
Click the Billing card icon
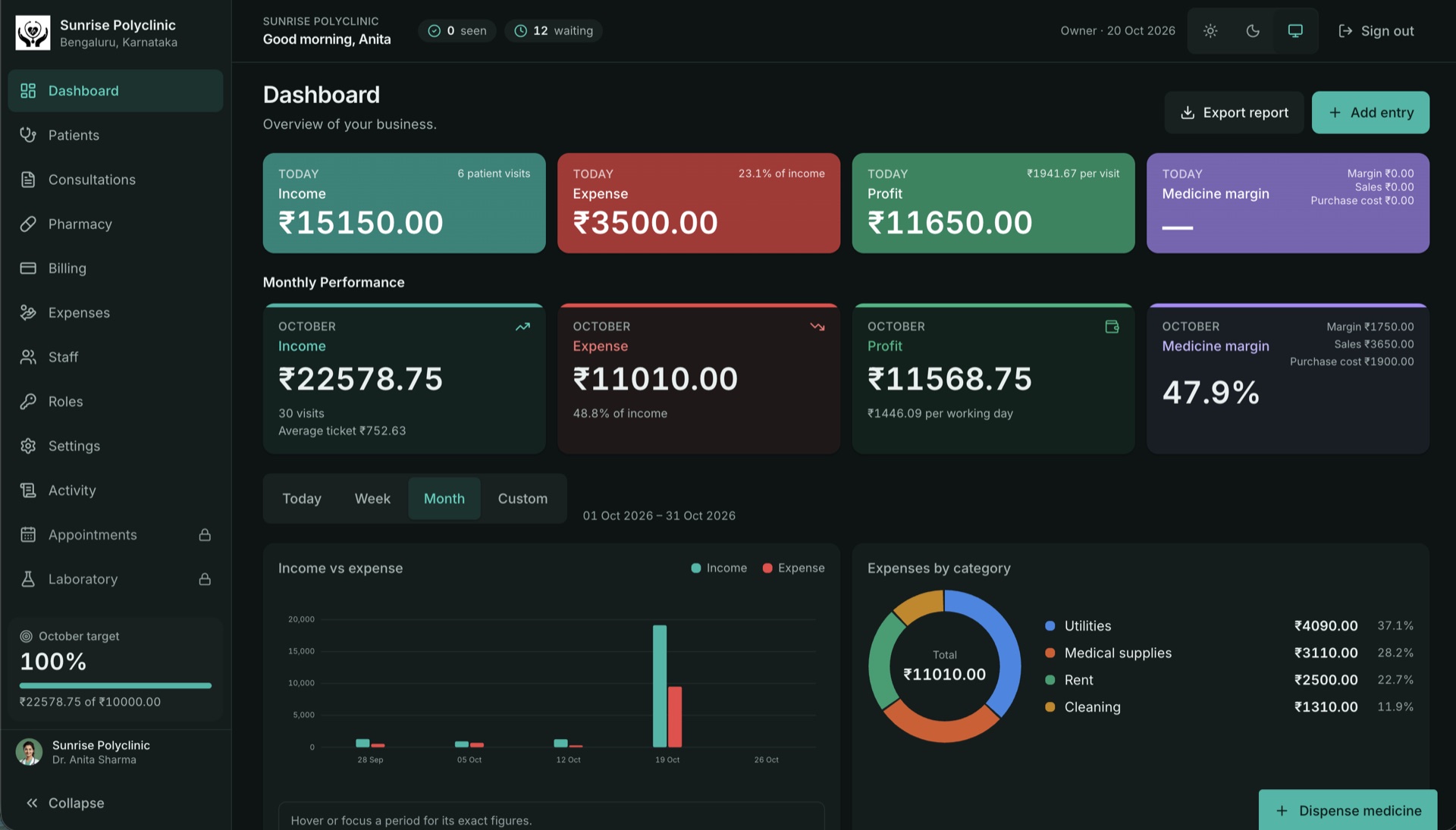pyautogui.click(x=28, y=268)
